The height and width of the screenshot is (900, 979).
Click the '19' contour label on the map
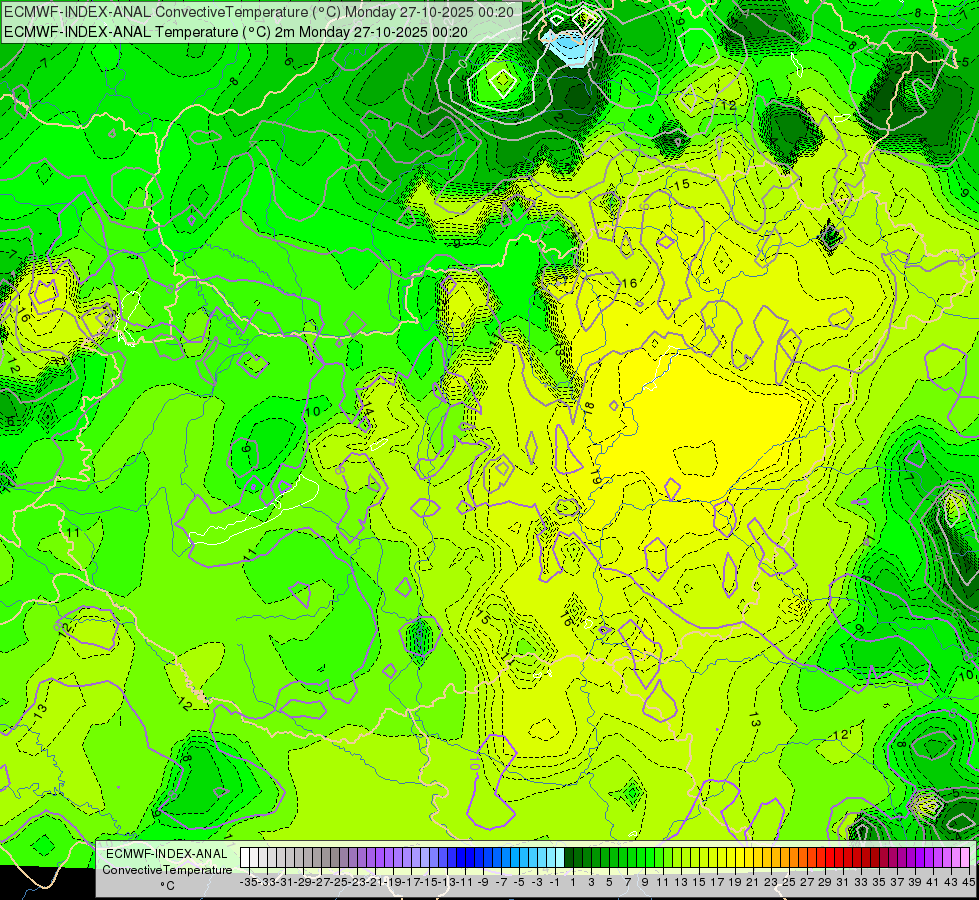coord(596,477)
